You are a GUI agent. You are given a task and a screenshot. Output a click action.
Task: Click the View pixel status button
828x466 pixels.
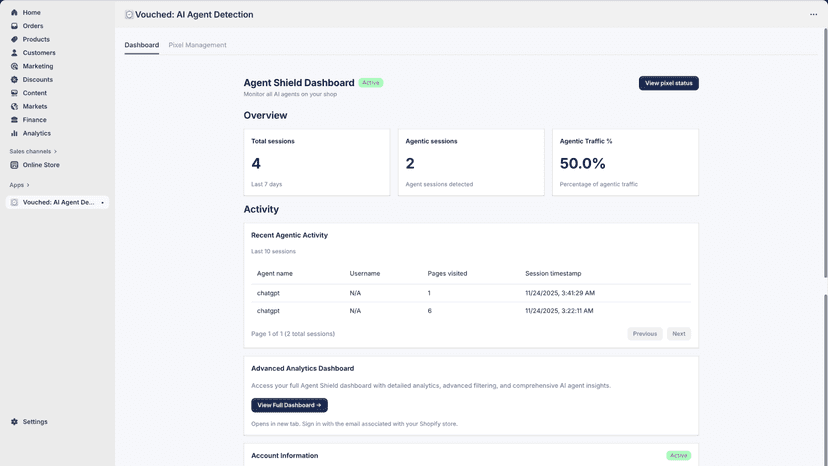669,83
